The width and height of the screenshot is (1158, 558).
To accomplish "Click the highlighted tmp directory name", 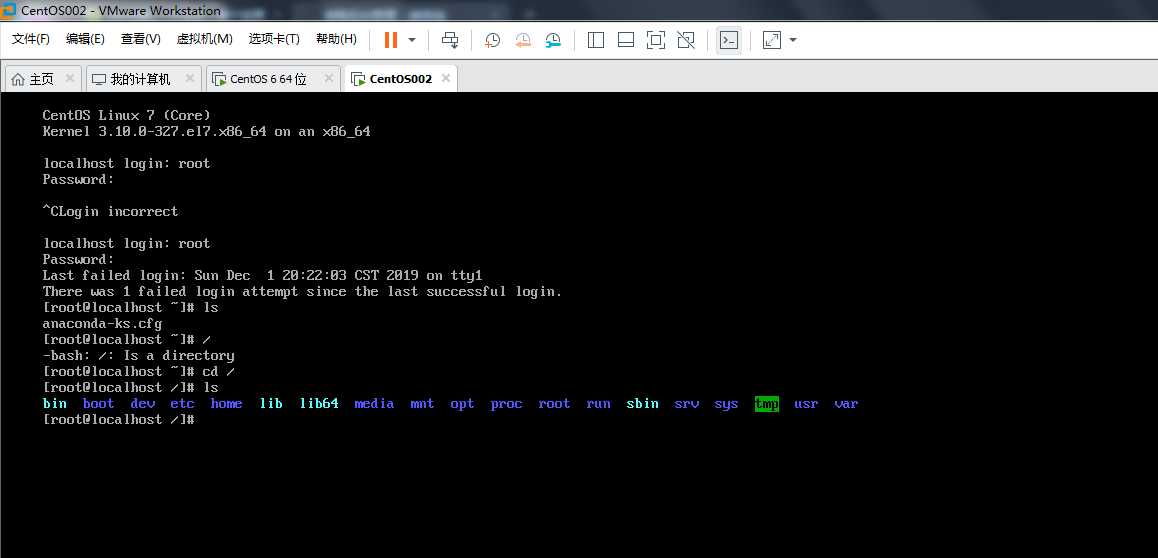I will 767,404.
